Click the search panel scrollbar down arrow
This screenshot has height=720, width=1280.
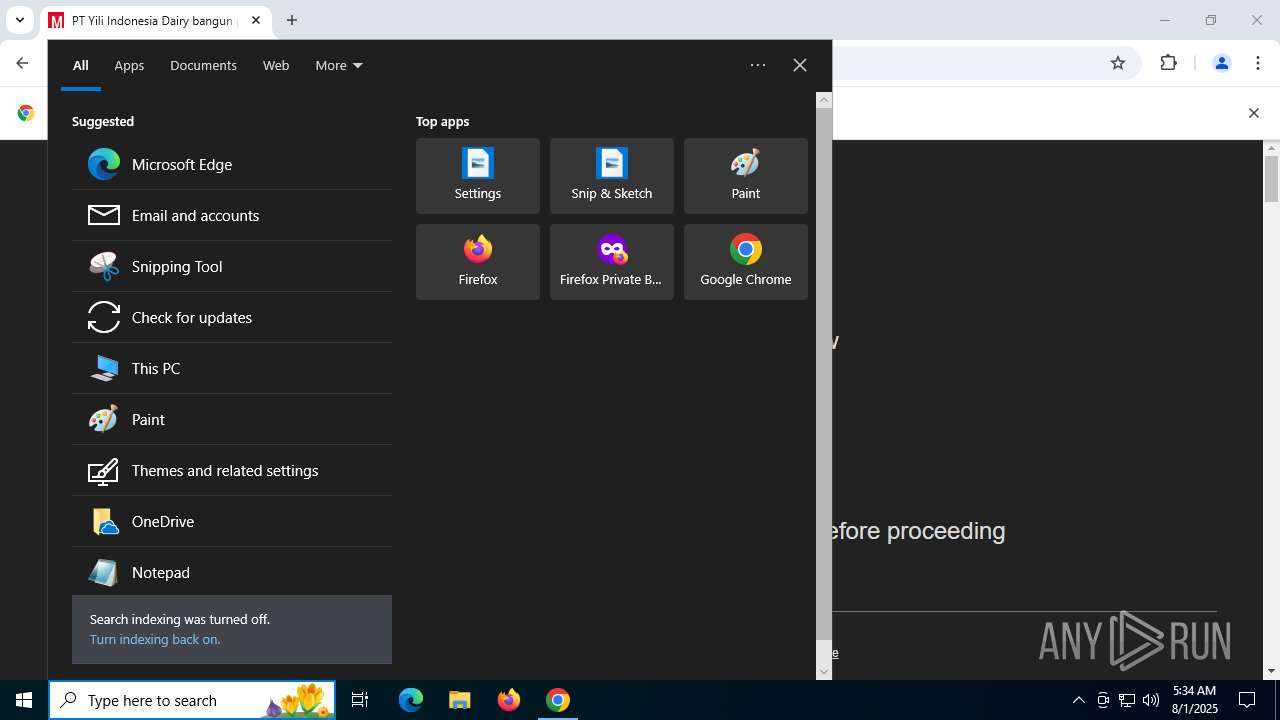(x=824, y=672)
